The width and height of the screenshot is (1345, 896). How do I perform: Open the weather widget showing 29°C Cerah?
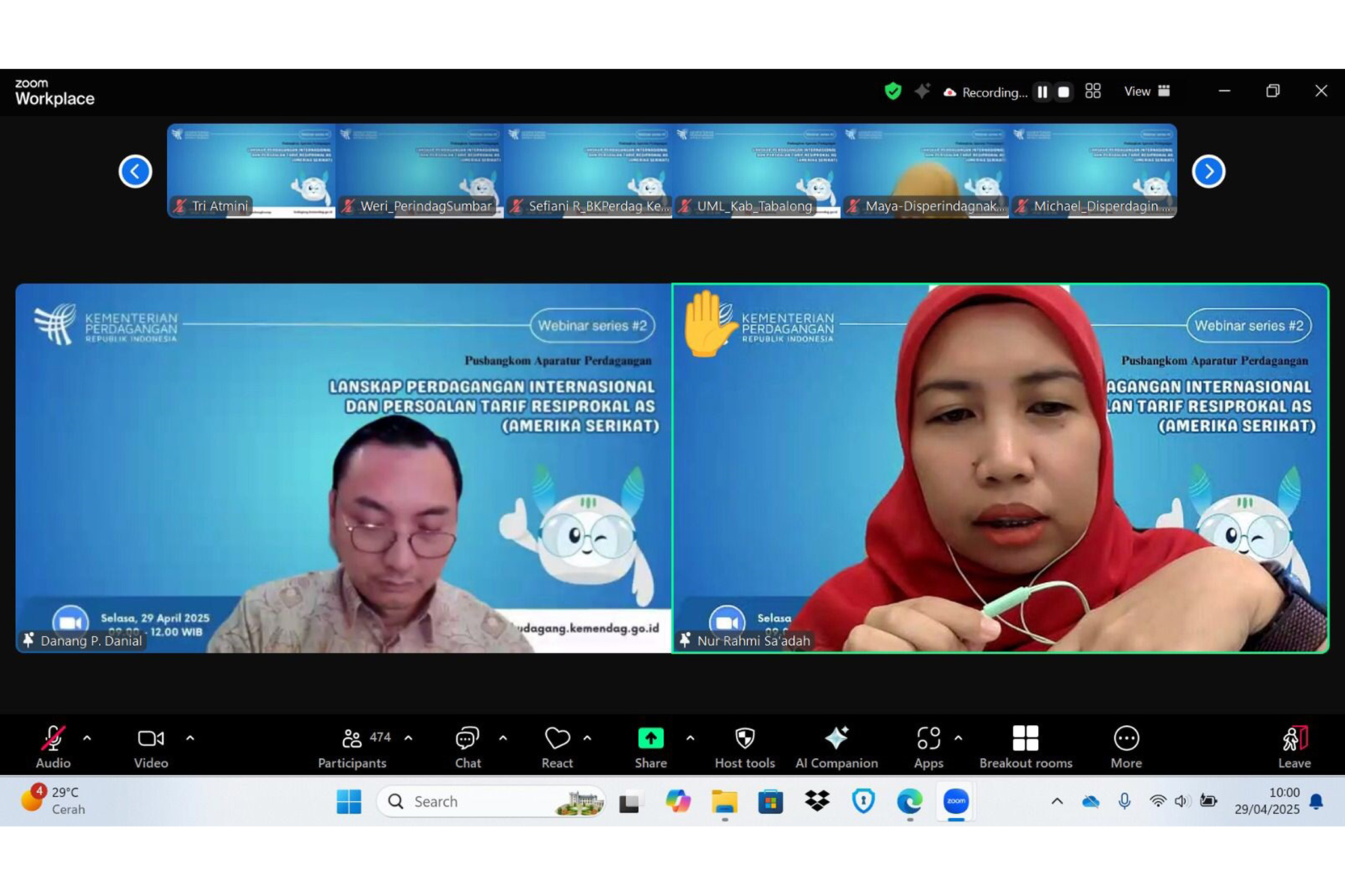(54, 800)
